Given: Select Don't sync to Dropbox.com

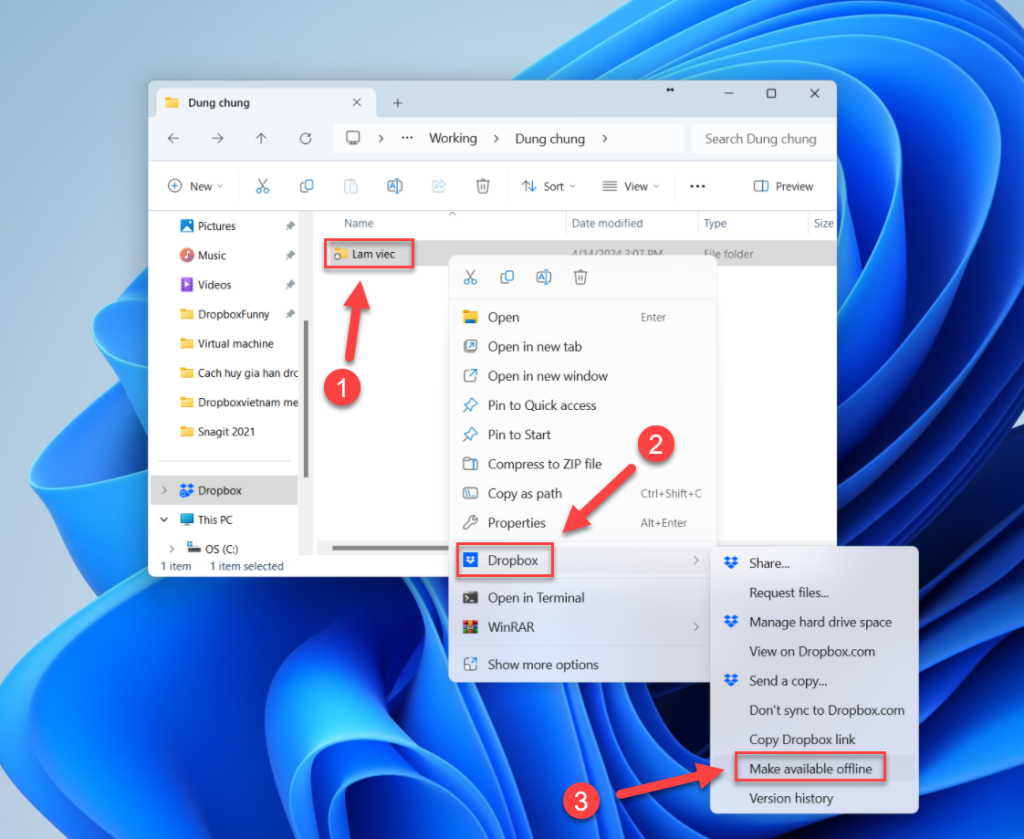Looking at the screenshot, I should click(x=814, y=710).
